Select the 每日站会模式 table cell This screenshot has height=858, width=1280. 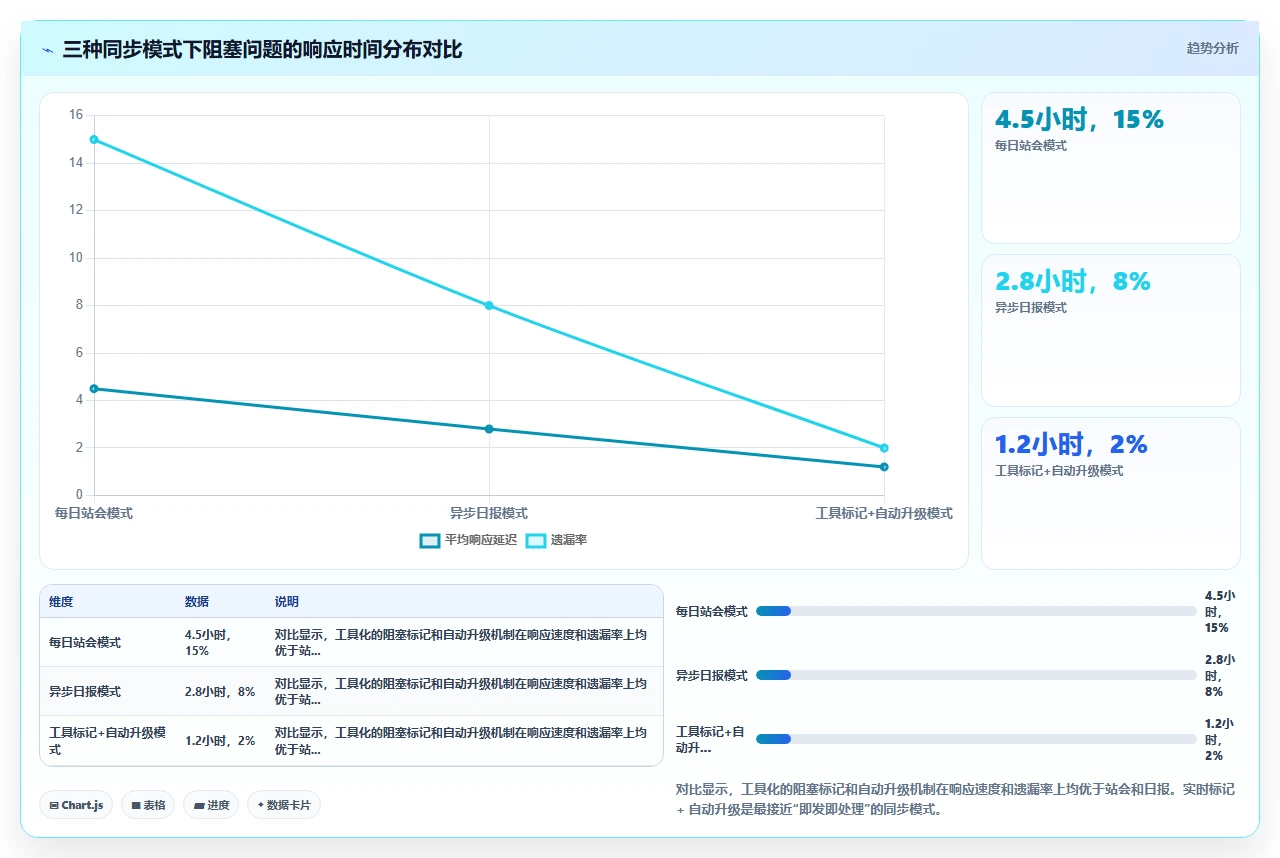(108, 642)
